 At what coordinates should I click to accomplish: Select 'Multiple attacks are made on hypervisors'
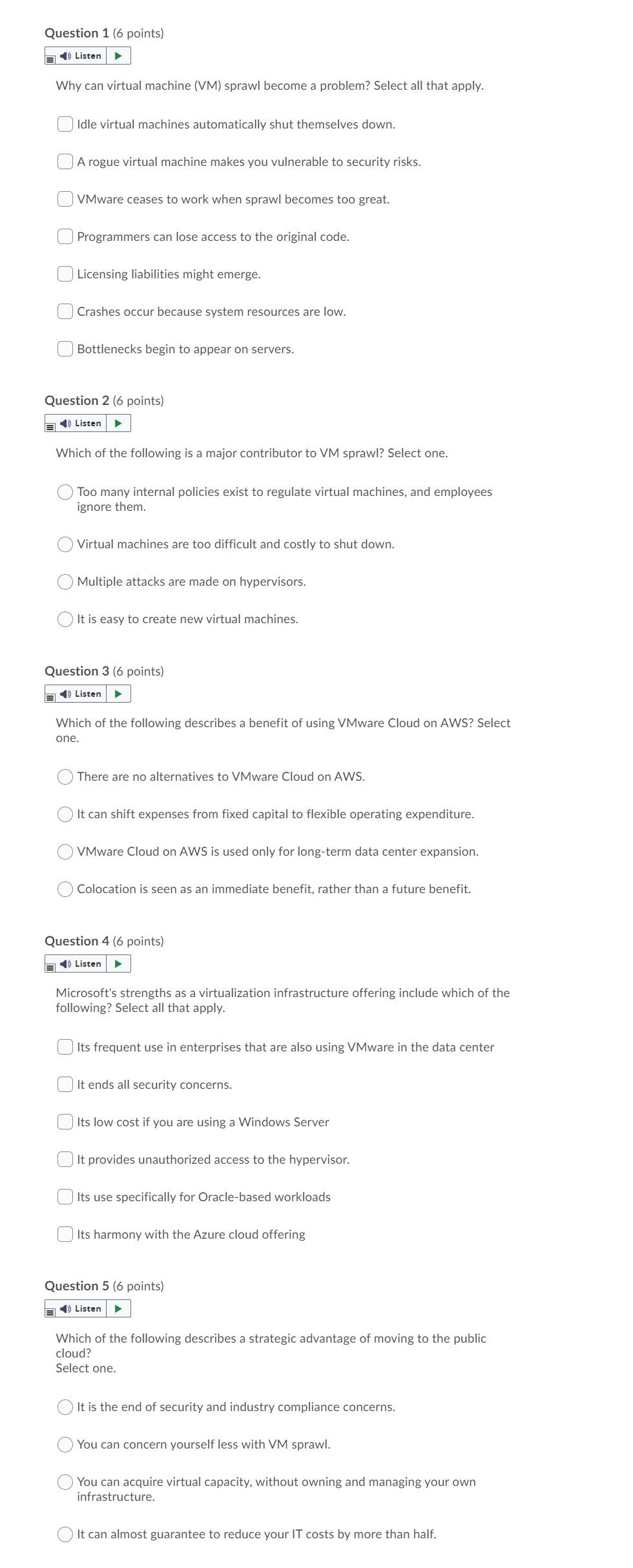coord(65,581)
